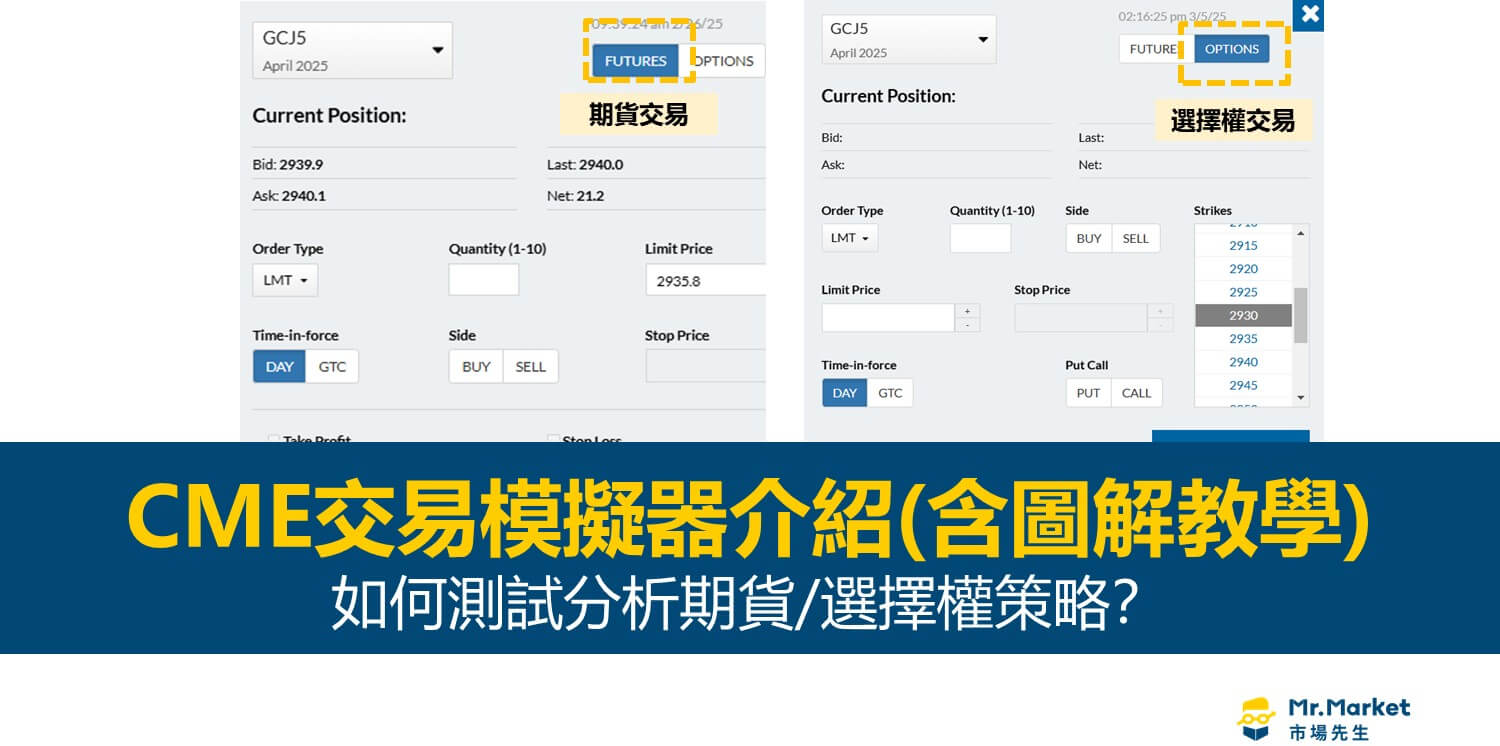Pick strike 2940 in Strikes list
Screen dimensions: 1500x746
tap(1243, 362)
